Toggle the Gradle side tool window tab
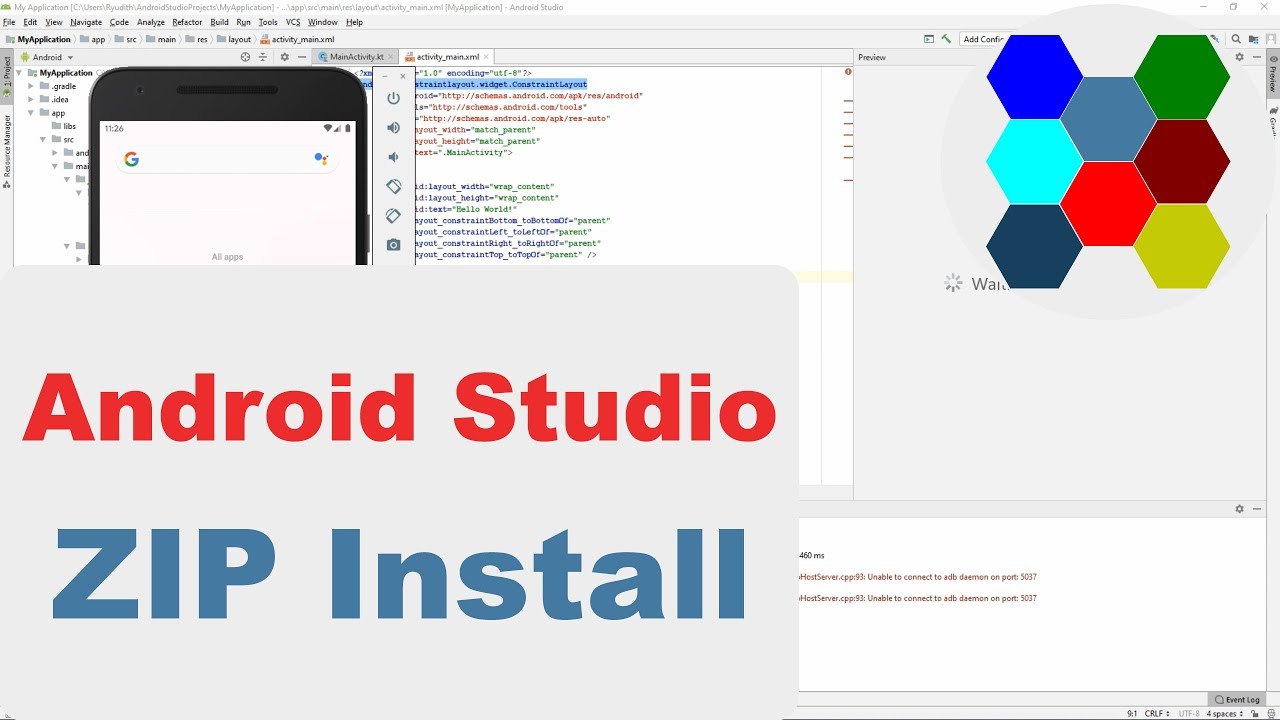The width and height of the screenshot is (1280, 720). tap(1273, 118)
